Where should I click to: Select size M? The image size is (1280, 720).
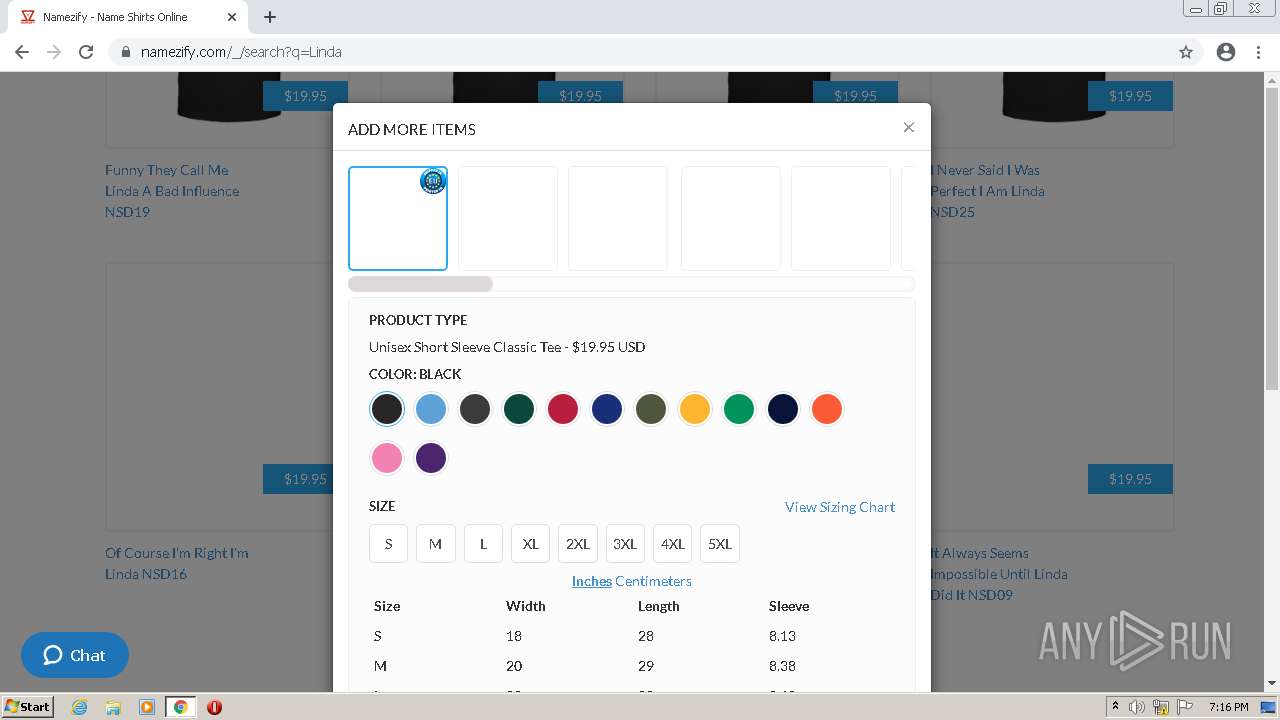tap(436, 544)
